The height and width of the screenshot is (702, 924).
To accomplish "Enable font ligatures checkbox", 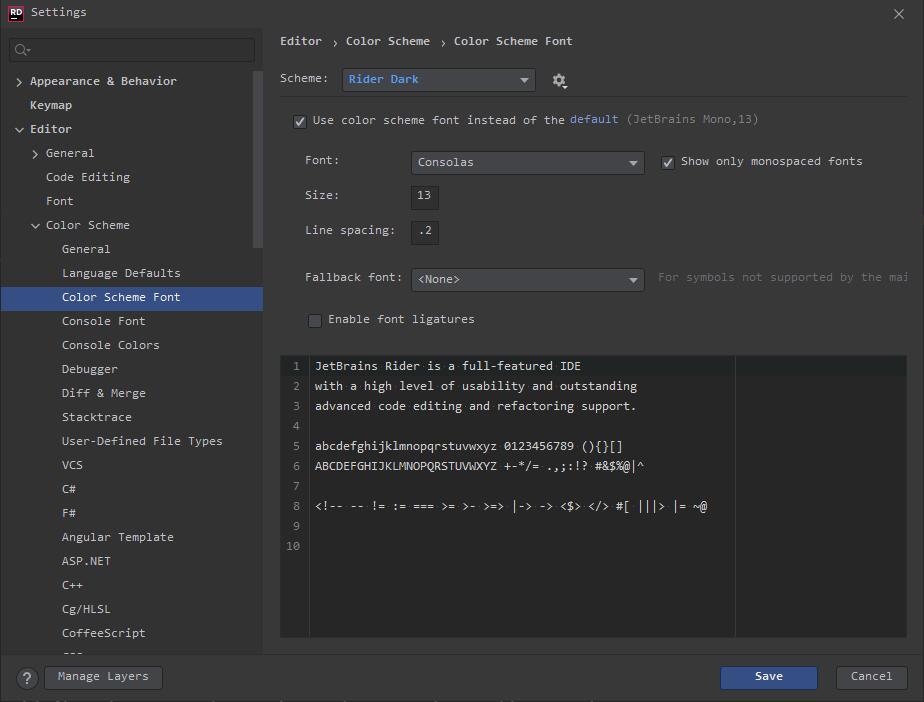I will point(315,320).
